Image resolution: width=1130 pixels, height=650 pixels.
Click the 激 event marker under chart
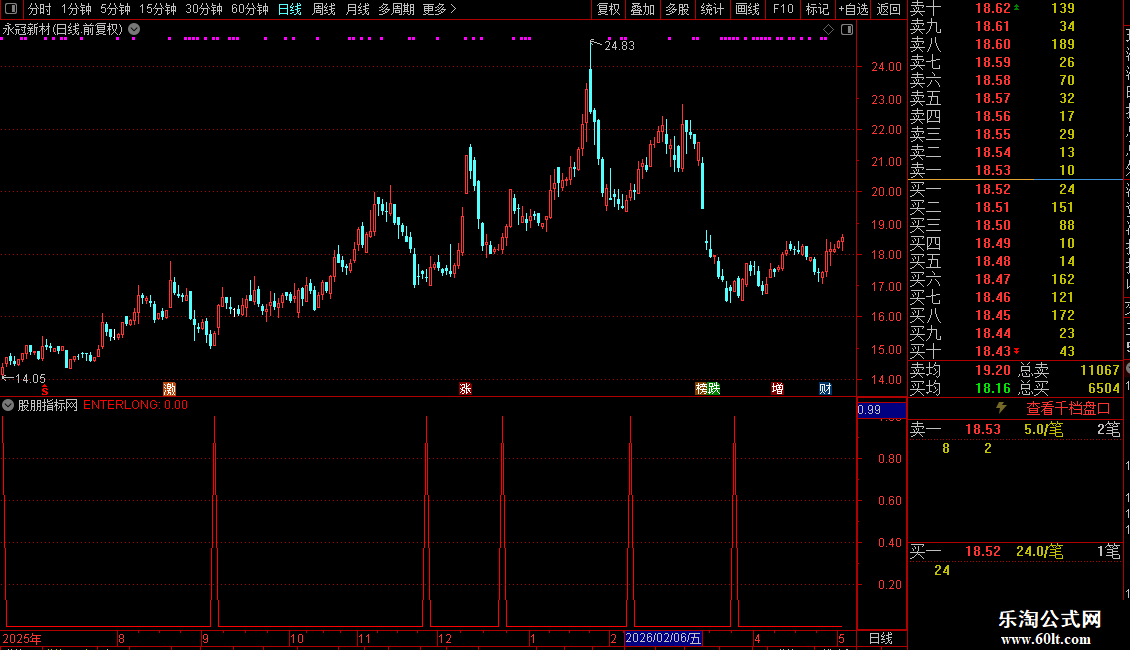tap(169, 388)
